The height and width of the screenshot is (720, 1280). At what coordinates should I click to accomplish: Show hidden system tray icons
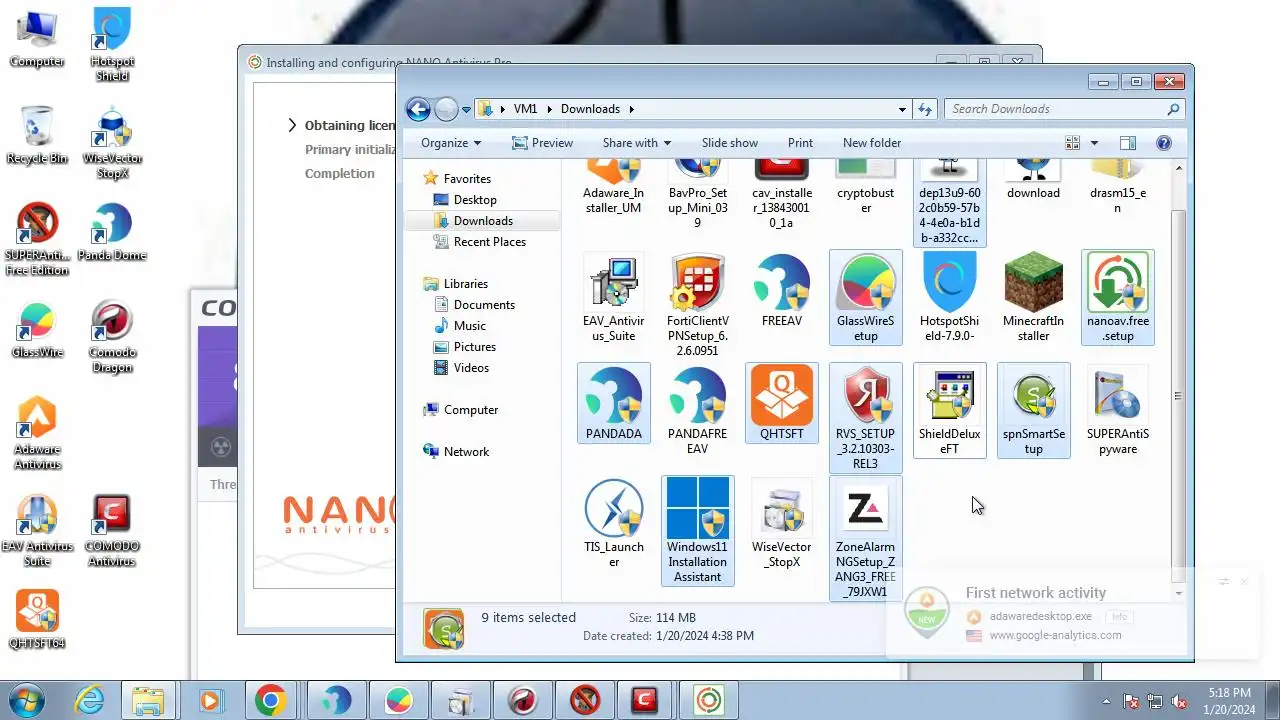coord(1106,701)
